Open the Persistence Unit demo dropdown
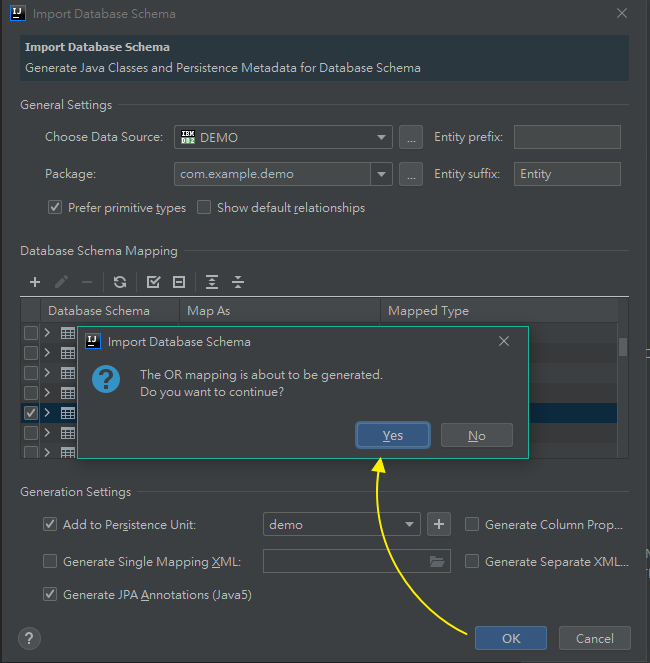This screenshot has width=650, height=663. coord(410,524)
